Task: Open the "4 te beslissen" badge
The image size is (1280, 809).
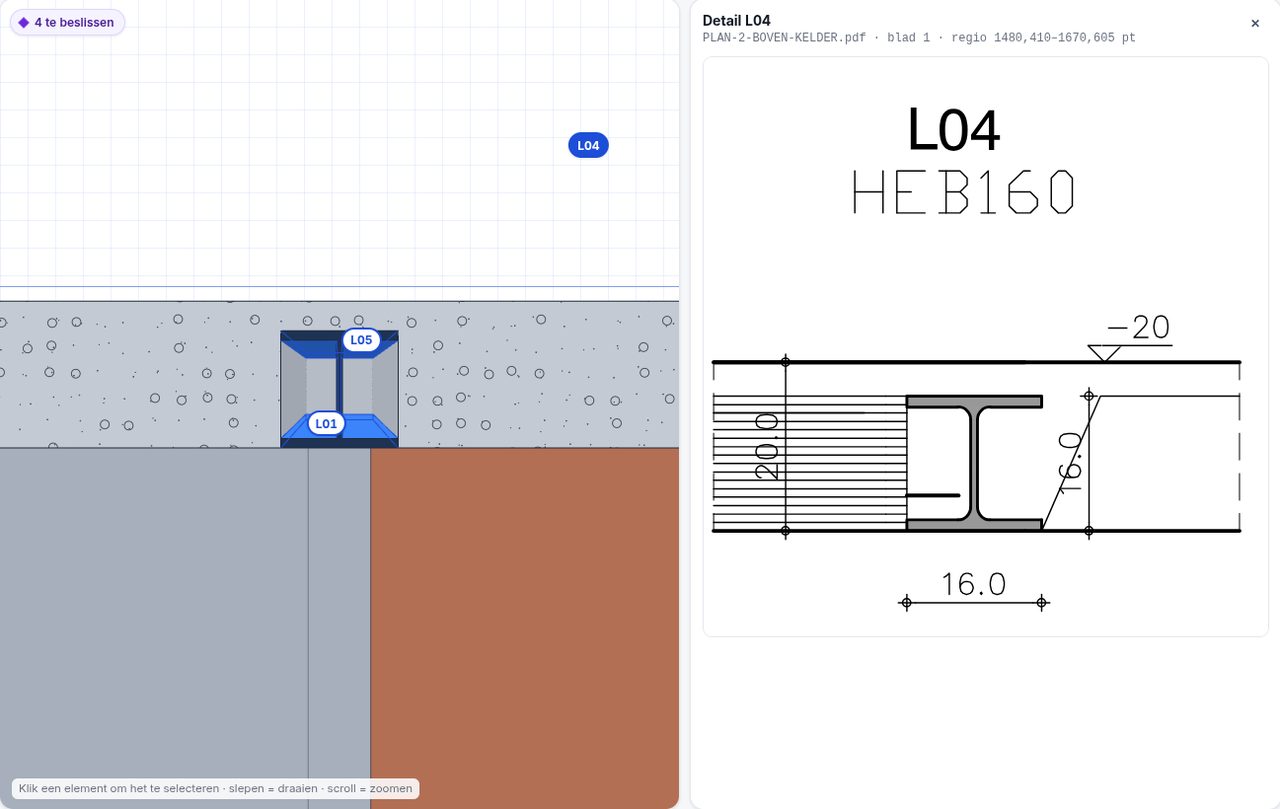Action: coord(67,22)
